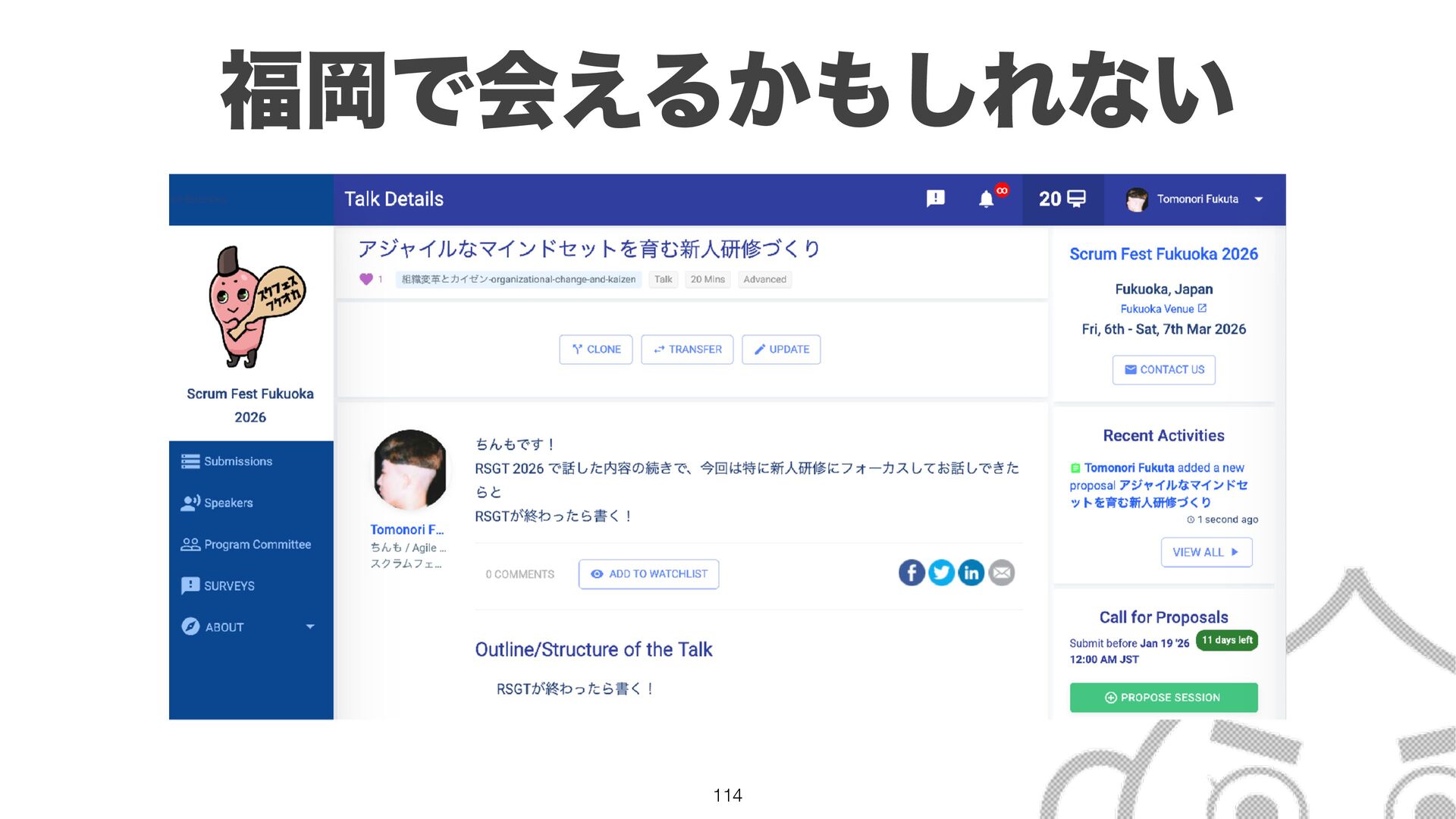Select the Advanced level tag
This screenshot has width=1456, height=819.
pos(764,279)
